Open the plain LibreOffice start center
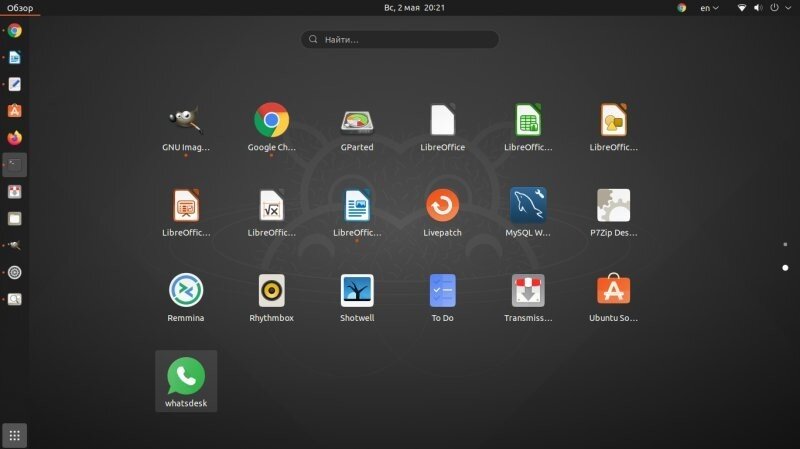The width and height of the screenshot is (800, 449). point(442,128)
